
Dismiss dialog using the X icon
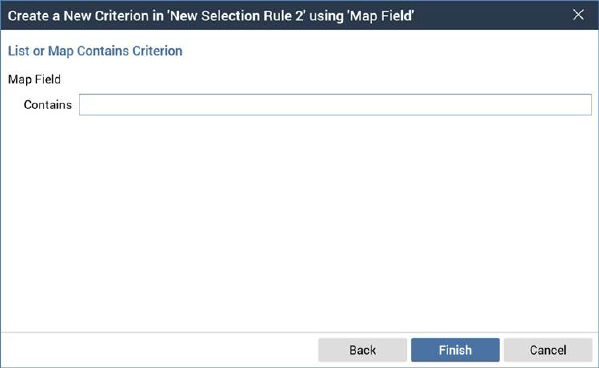click(578, 15)
